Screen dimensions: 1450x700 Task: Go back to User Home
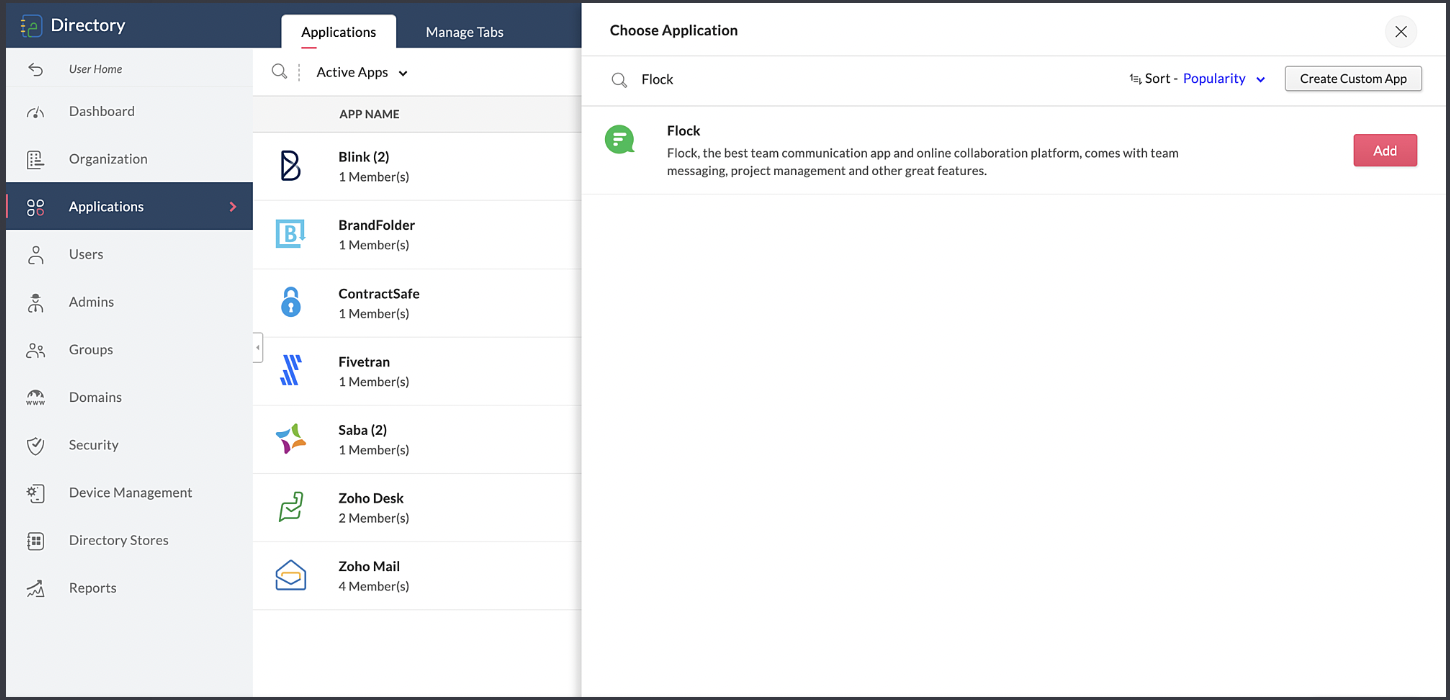[x=95, y=69]
